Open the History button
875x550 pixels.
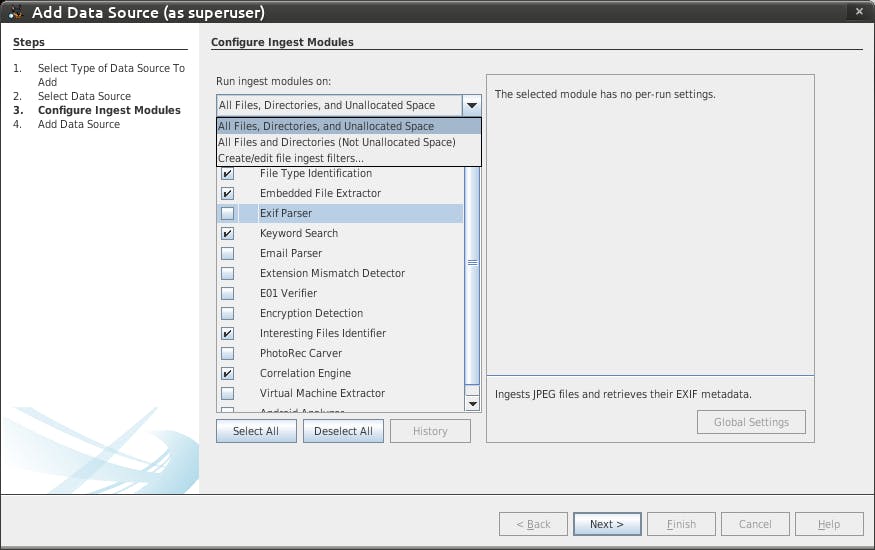pyautogui.click(x=430, y=431)
